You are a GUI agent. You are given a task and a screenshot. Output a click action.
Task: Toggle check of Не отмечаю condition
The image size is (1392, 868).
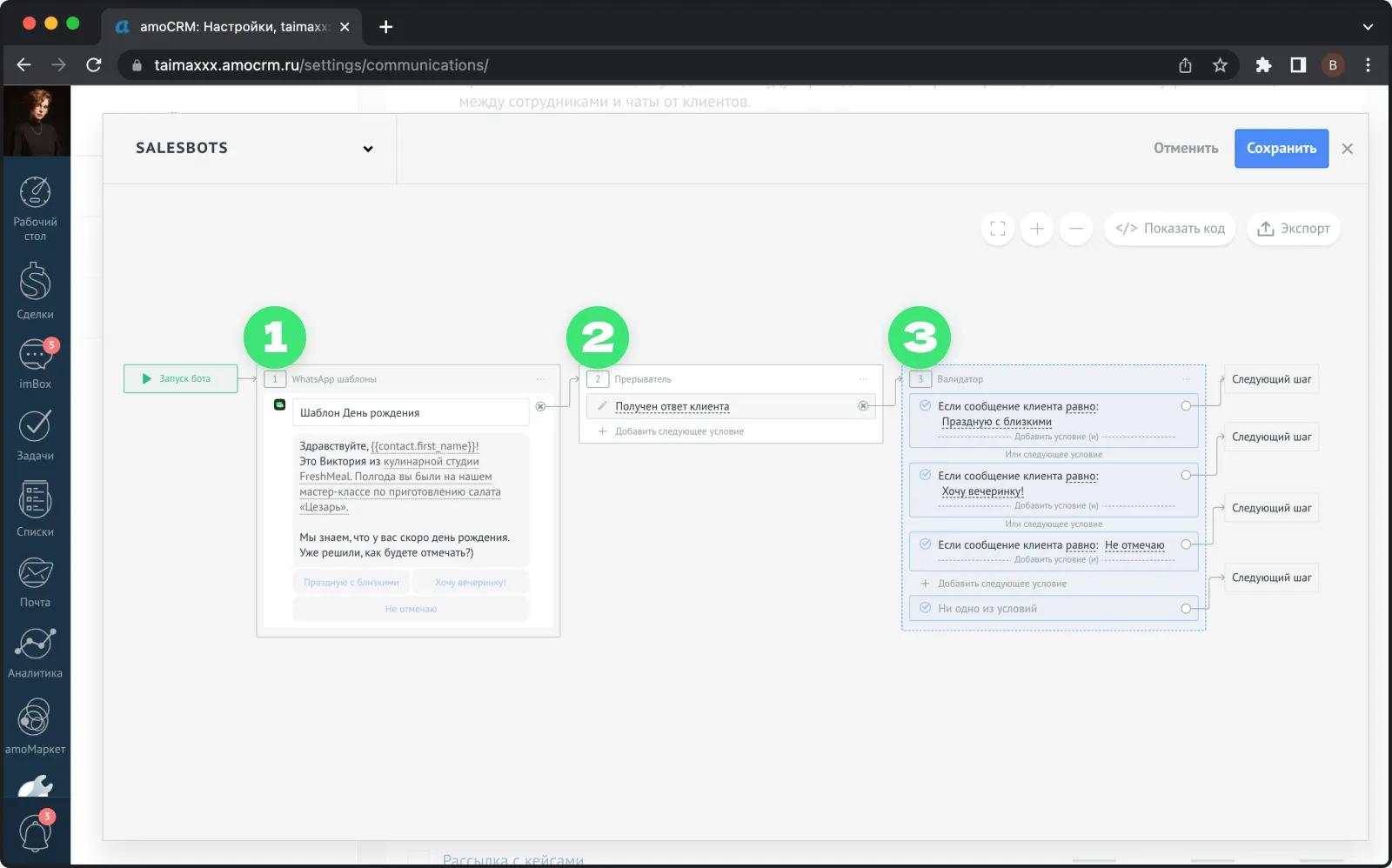[x=926, y=544]
